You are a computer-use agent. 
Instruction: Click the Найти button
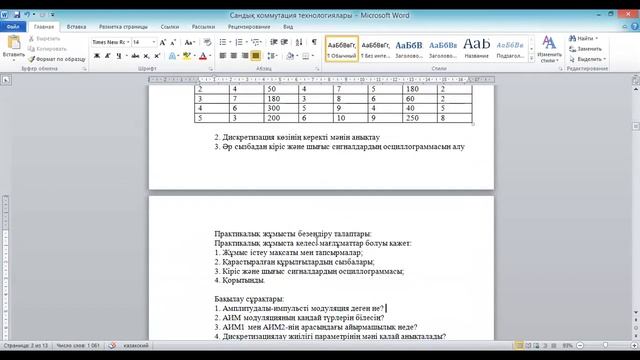click(584, 38)
